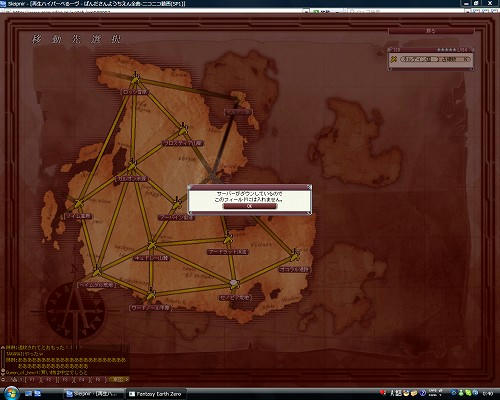Screen dimensions: 500x400
Task: Select the ノイム草原 marker on west coast
Action: coord(78,203)
